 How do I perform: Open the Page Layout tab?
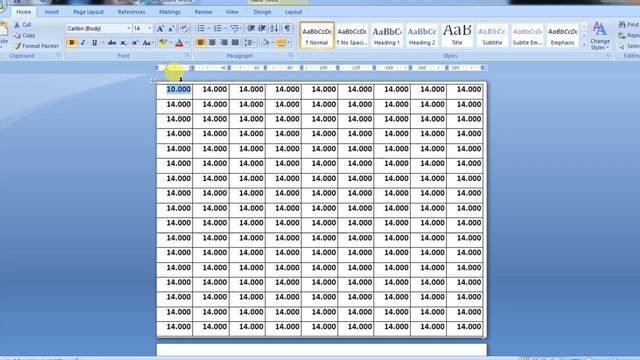[89, 12]
